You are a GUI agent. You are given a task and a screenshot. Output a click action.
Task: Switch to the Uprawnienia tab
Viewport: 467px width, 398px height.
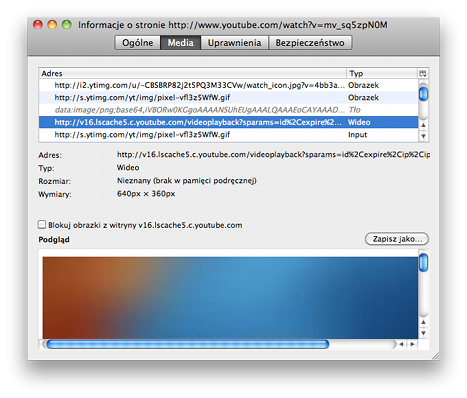(x=234, y=43)
